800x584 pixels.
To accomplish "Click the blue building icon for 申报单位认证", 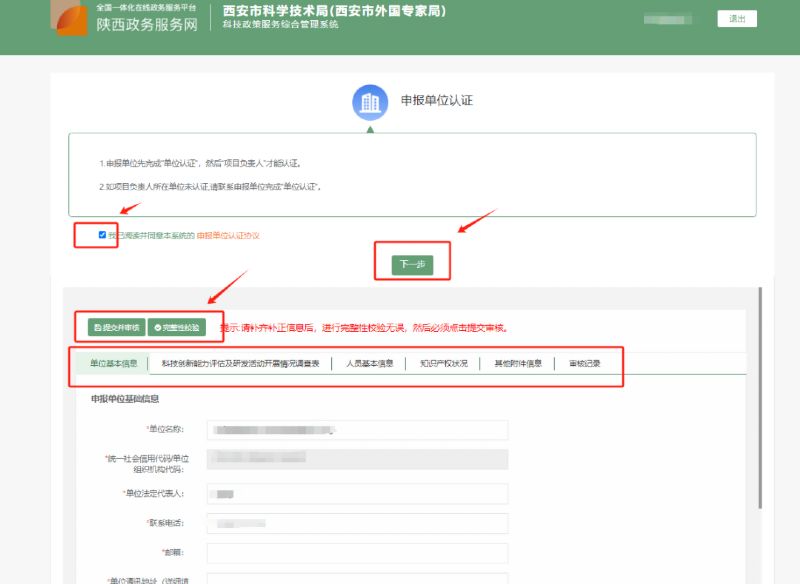I will pyautogui.click(x=370, y=102).
